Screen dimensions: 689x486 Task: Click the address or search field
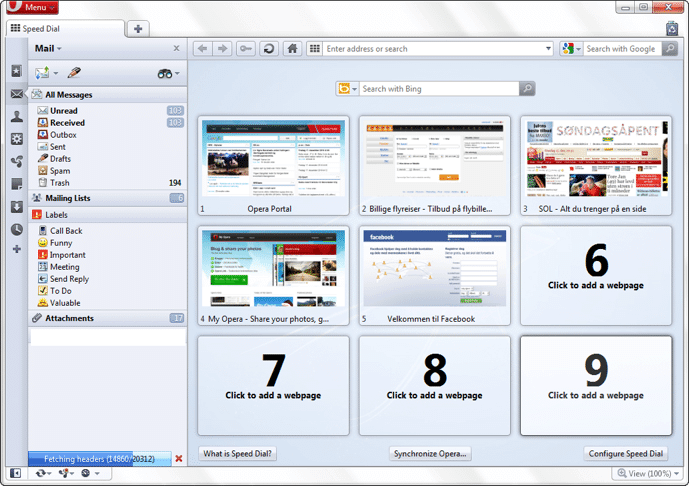pyautogui.click(x=434, y=49)
